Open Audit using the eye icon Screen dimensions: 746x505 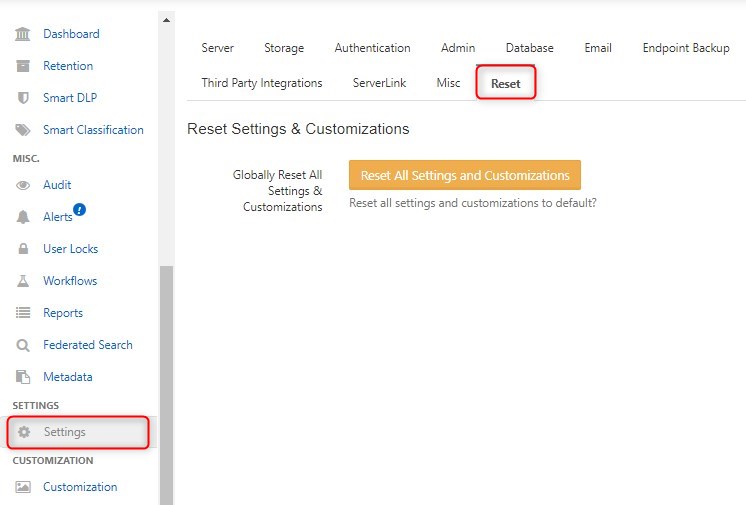pyautogui.click(x=22, y=185)
